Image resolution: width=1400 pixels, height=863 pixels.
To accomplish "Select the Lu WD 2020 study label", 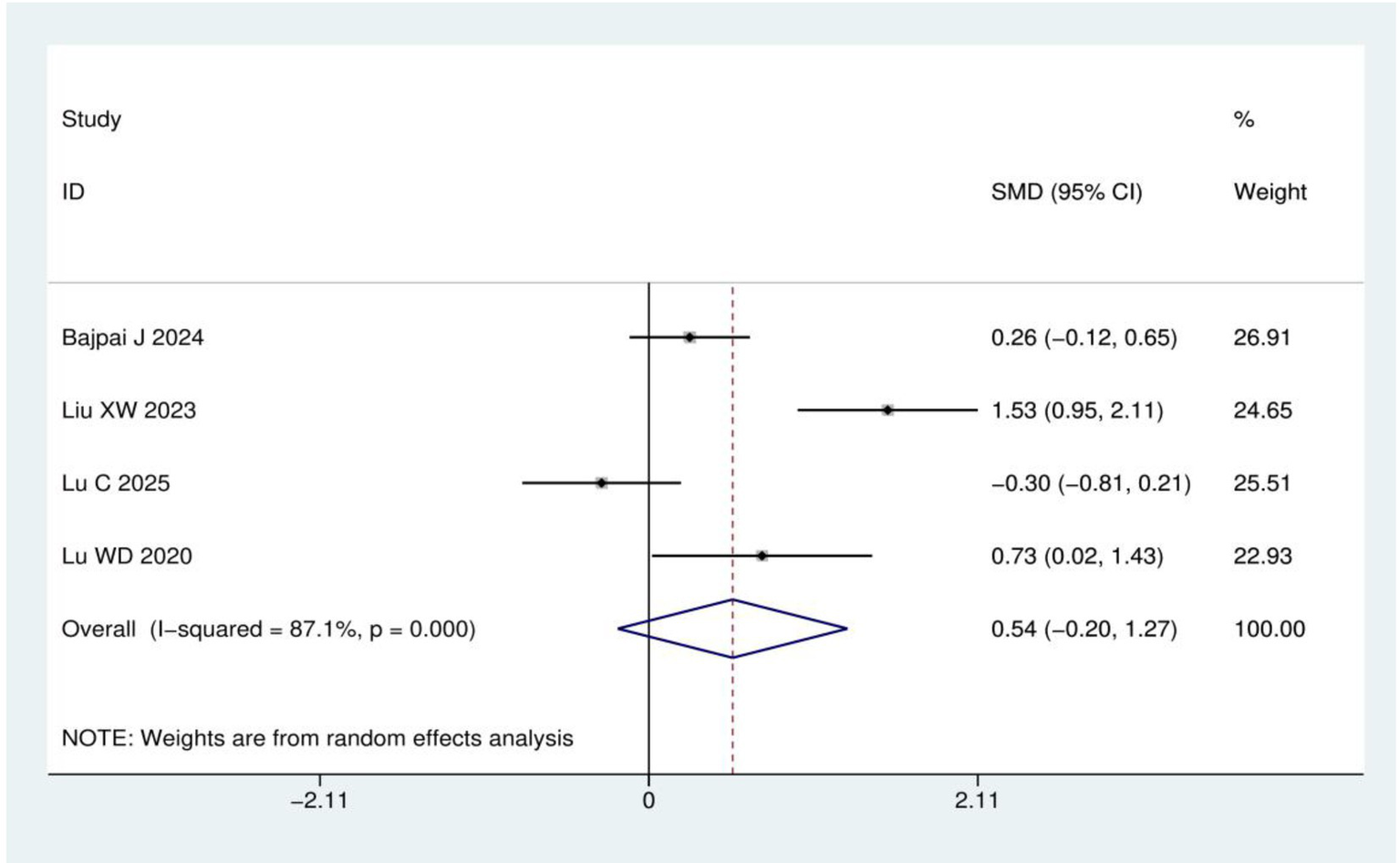I will point(127,556).
